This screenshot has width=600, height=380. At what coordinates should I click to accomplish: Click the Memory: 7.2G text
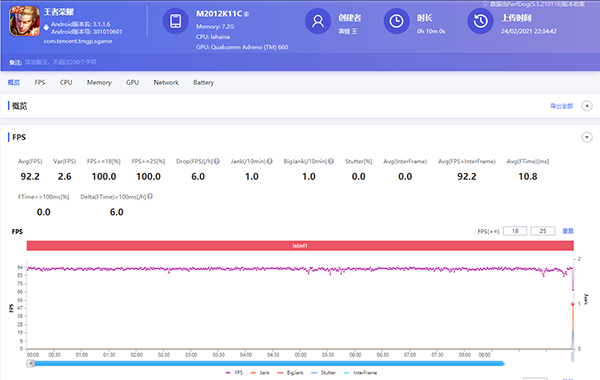click(215, 26)
